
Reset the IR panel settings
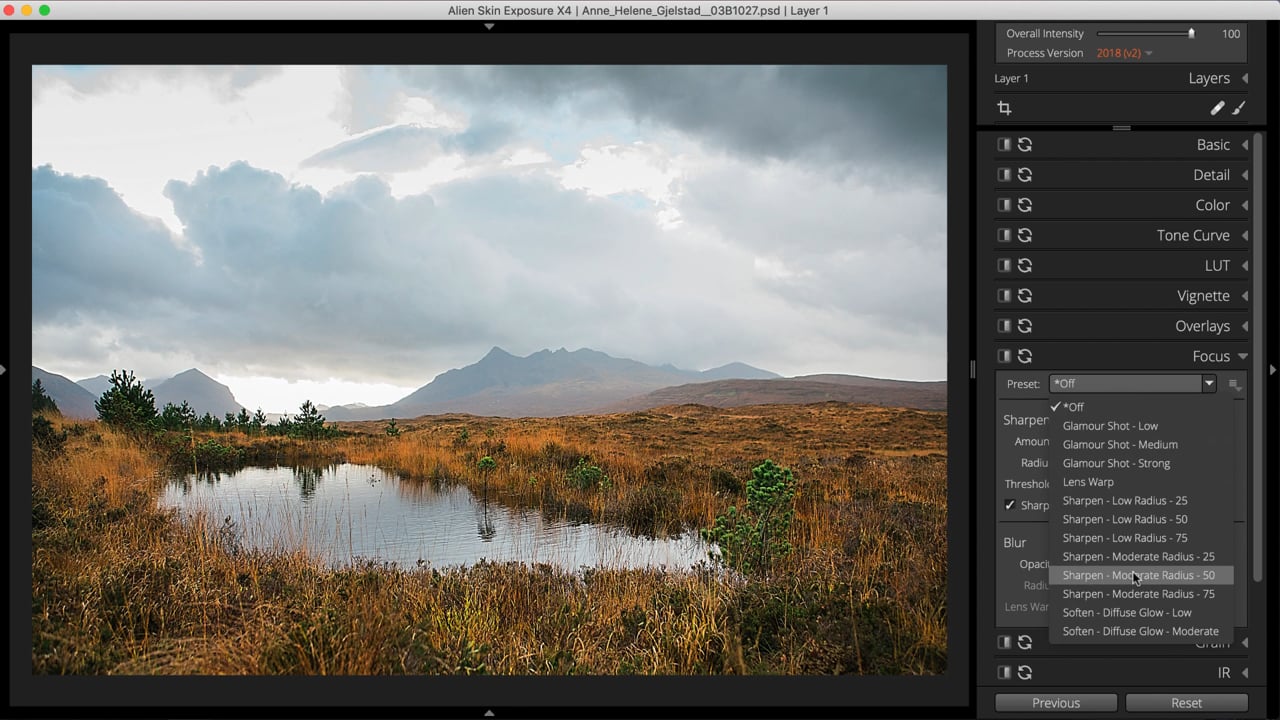[x=1025, y=673]
